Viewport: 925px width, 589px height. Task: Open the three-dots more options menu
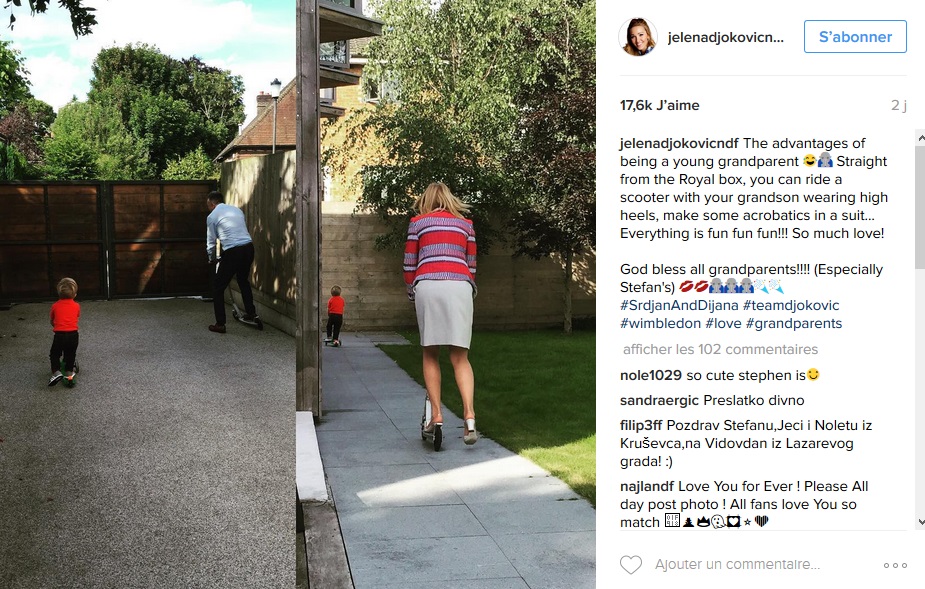pyautogui.click(x=895, y=565)
